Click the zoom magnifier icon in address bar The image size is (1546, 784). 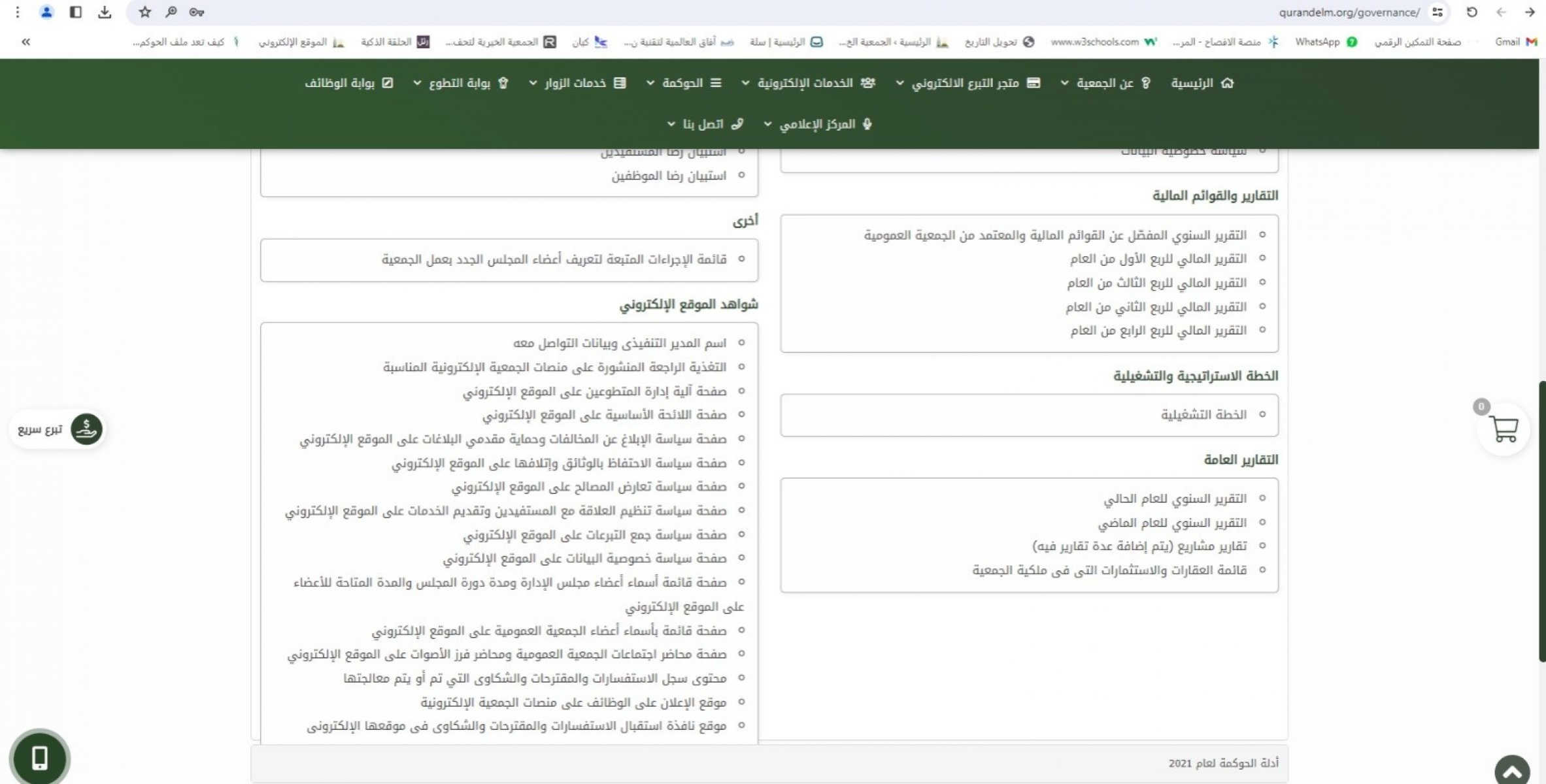tap(171, 12)
